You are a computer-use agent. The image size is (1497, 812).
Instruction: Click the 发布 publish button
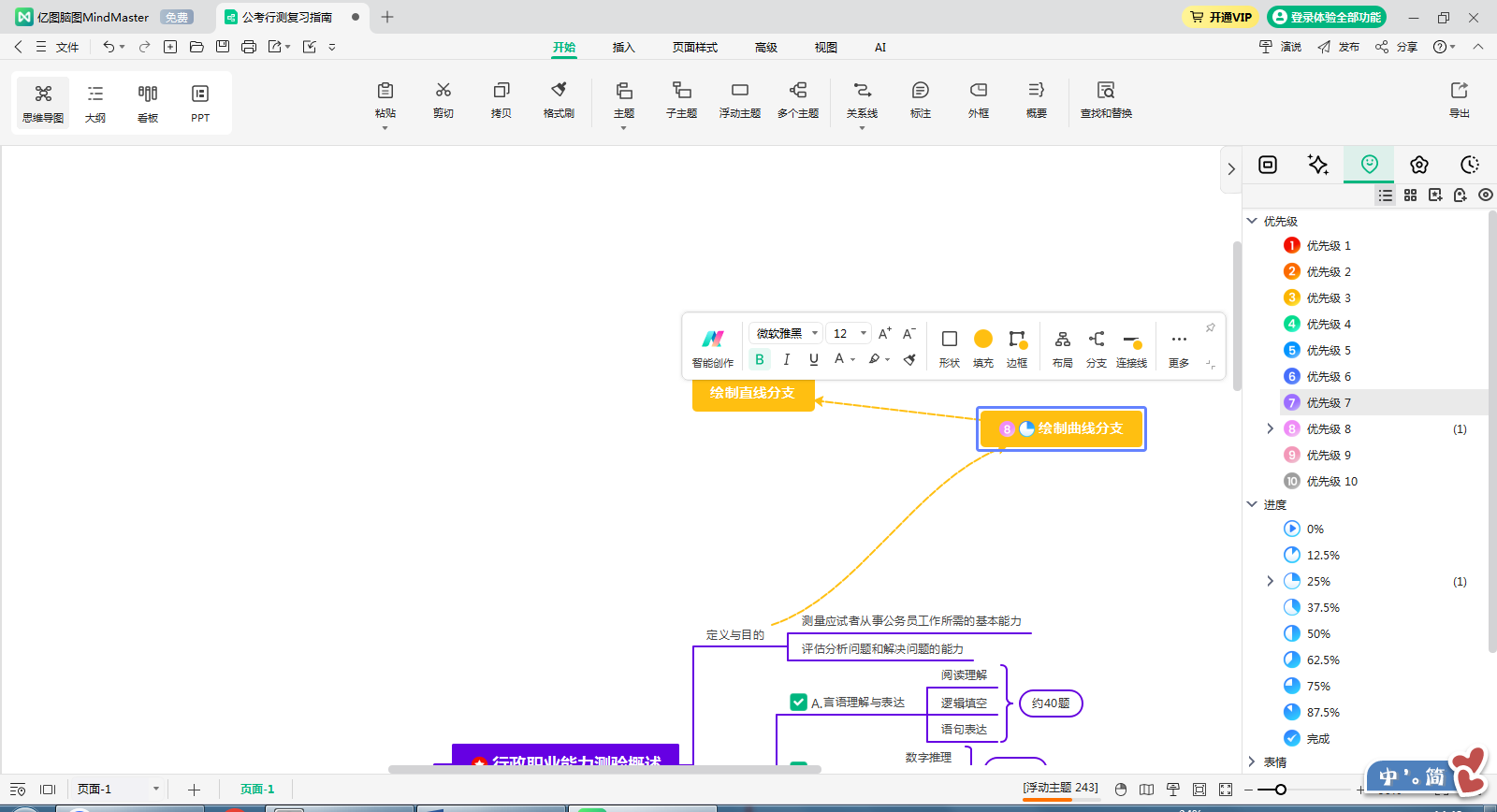1339,47
